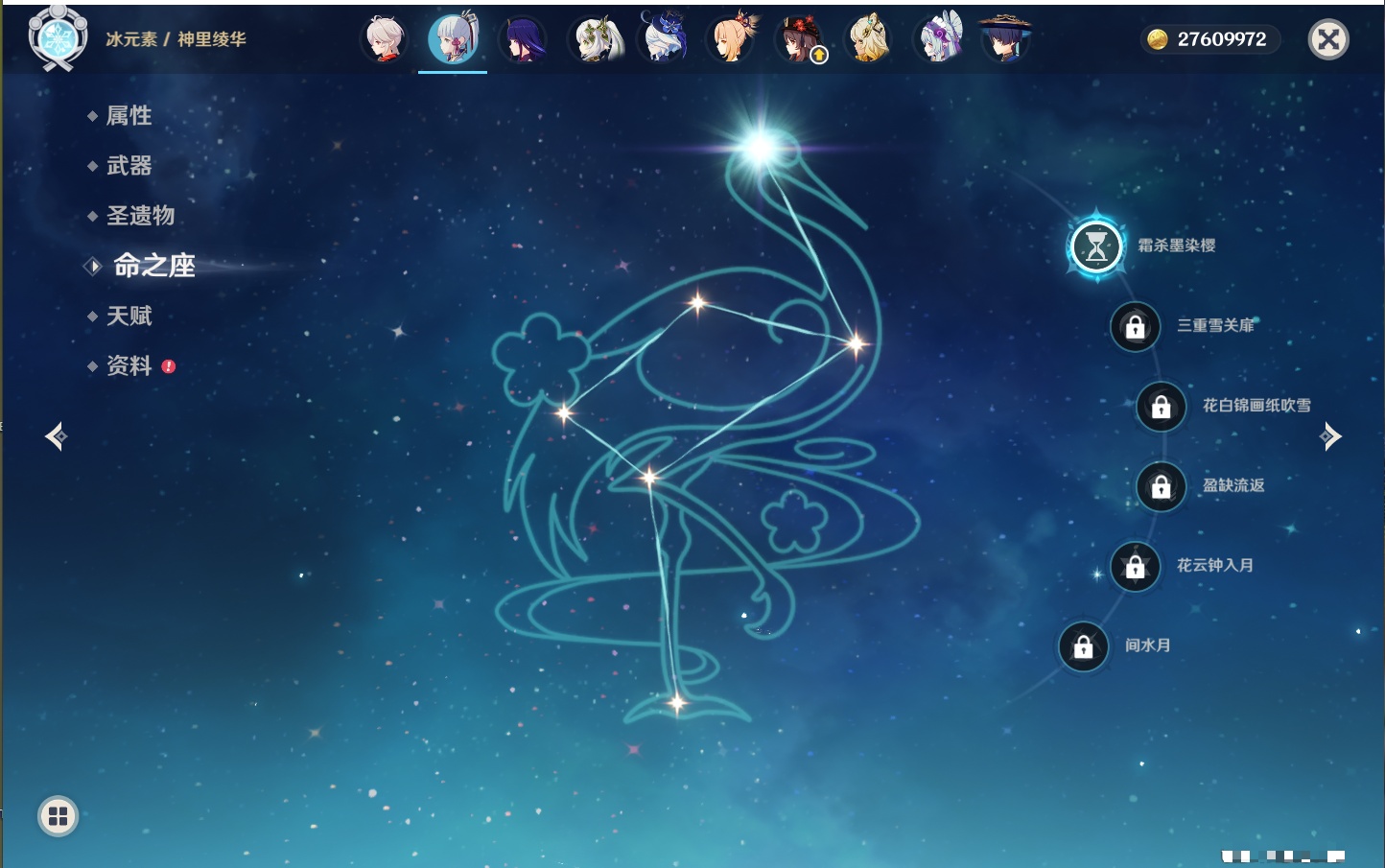Click the locked 花云钟入月 constellation icon
Image resolution: width=1385 pixels, height=868 pixels.
[1135, 566]
